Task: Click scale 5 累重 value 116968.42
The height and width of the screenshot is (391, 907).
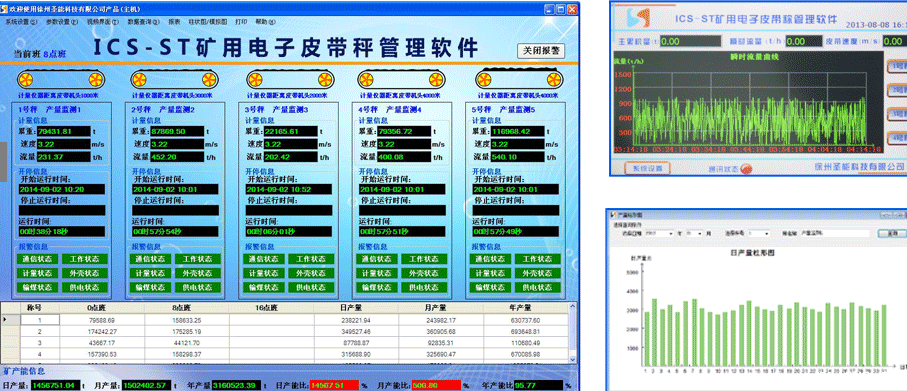Action: pos(518,131)
